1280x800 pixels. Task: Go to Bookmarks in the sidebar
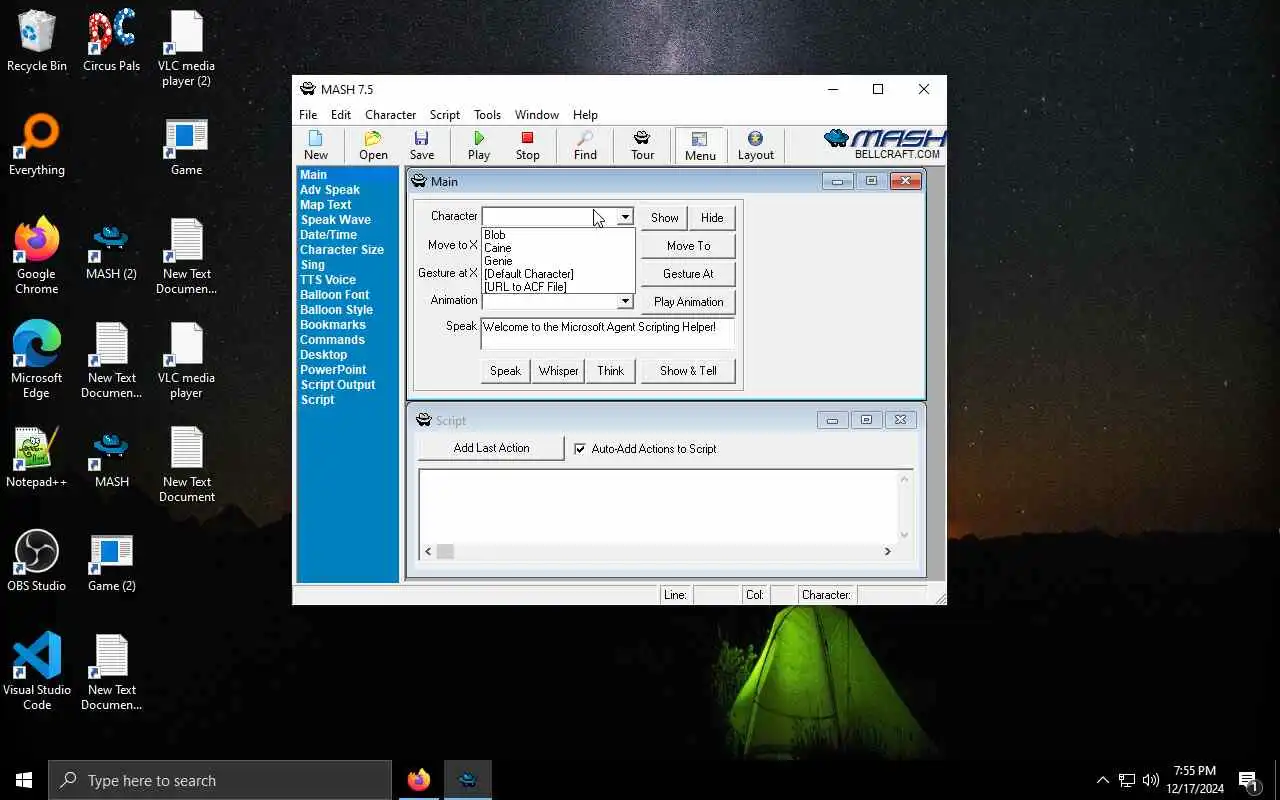tap(333, 325)
